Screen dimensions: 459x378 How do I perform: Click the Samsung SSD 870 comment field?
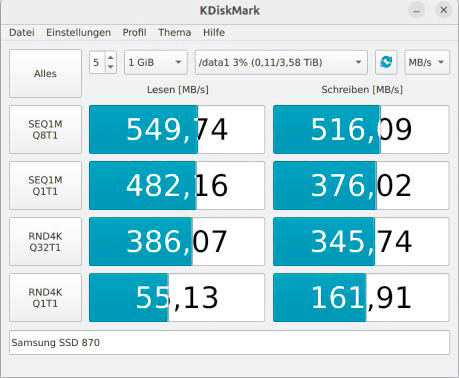229,343
